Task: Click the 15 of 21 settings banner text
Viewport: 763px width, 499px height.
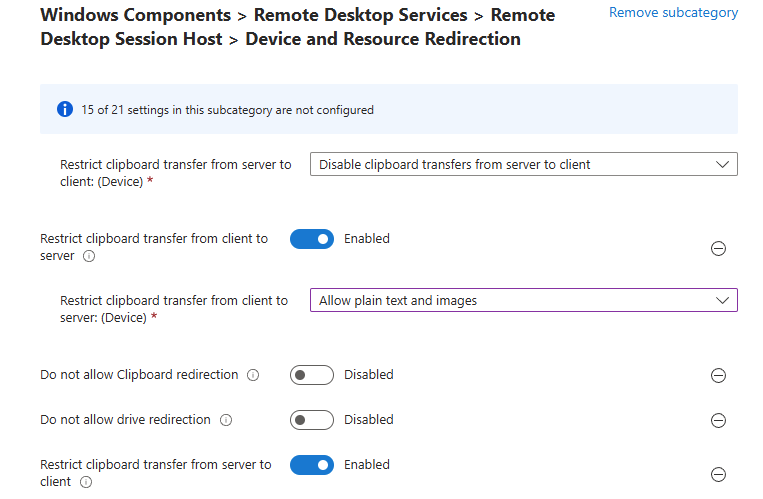Action: point(228,110)
